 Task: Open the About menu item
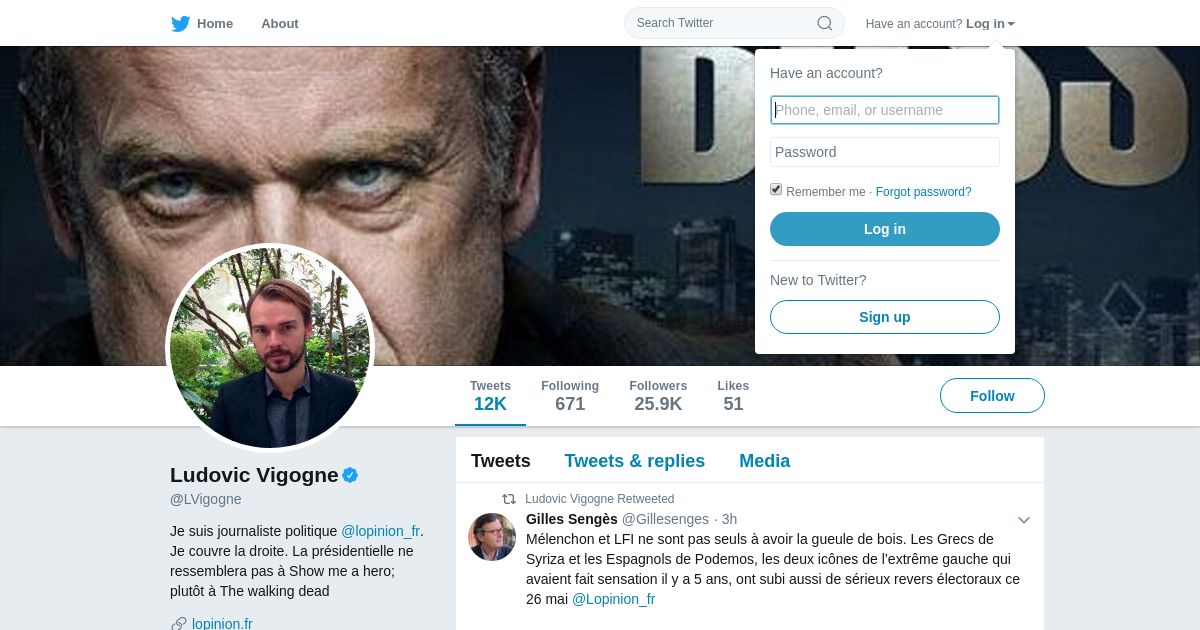click(280, 23)
